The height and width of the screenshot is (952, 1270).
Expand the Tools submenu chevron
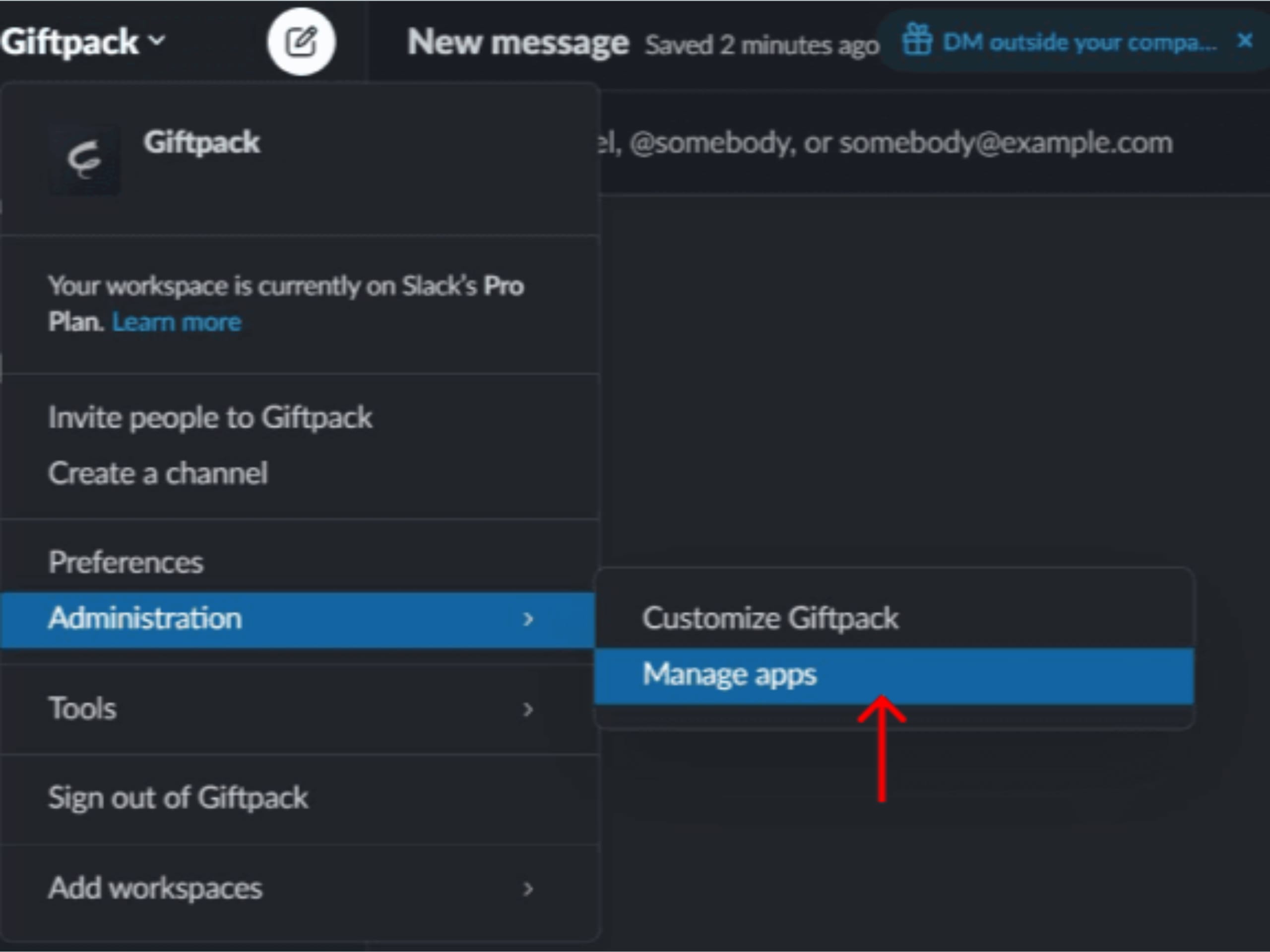click(x=528, y=710)
